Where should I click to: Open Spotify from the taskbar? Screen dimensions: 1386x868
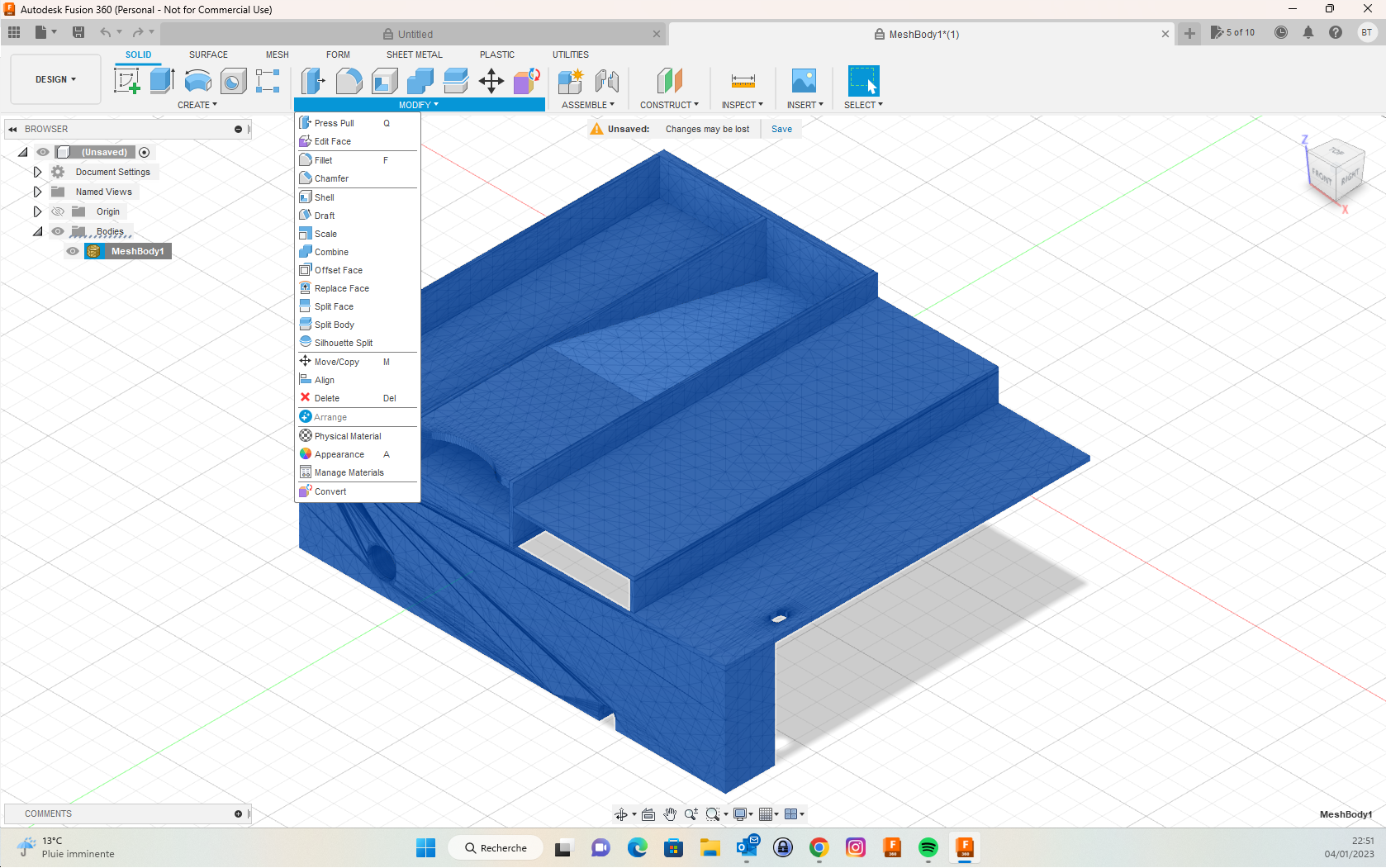click(928, 847)
